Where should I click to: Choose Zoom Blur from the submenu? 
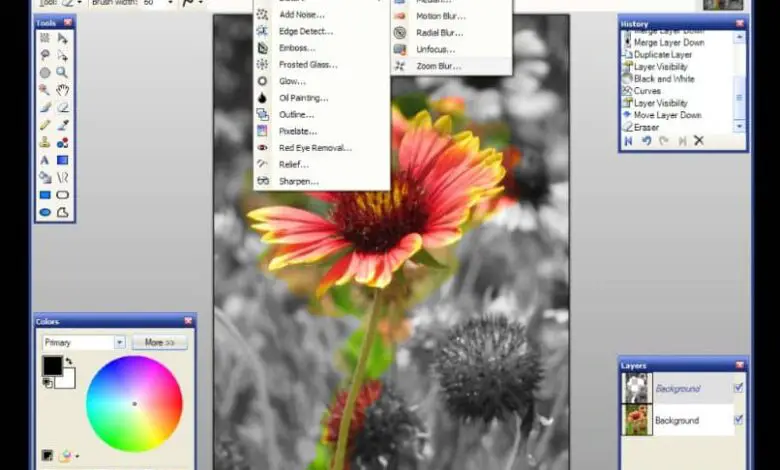pyautogui.click(x=452, y=66)
